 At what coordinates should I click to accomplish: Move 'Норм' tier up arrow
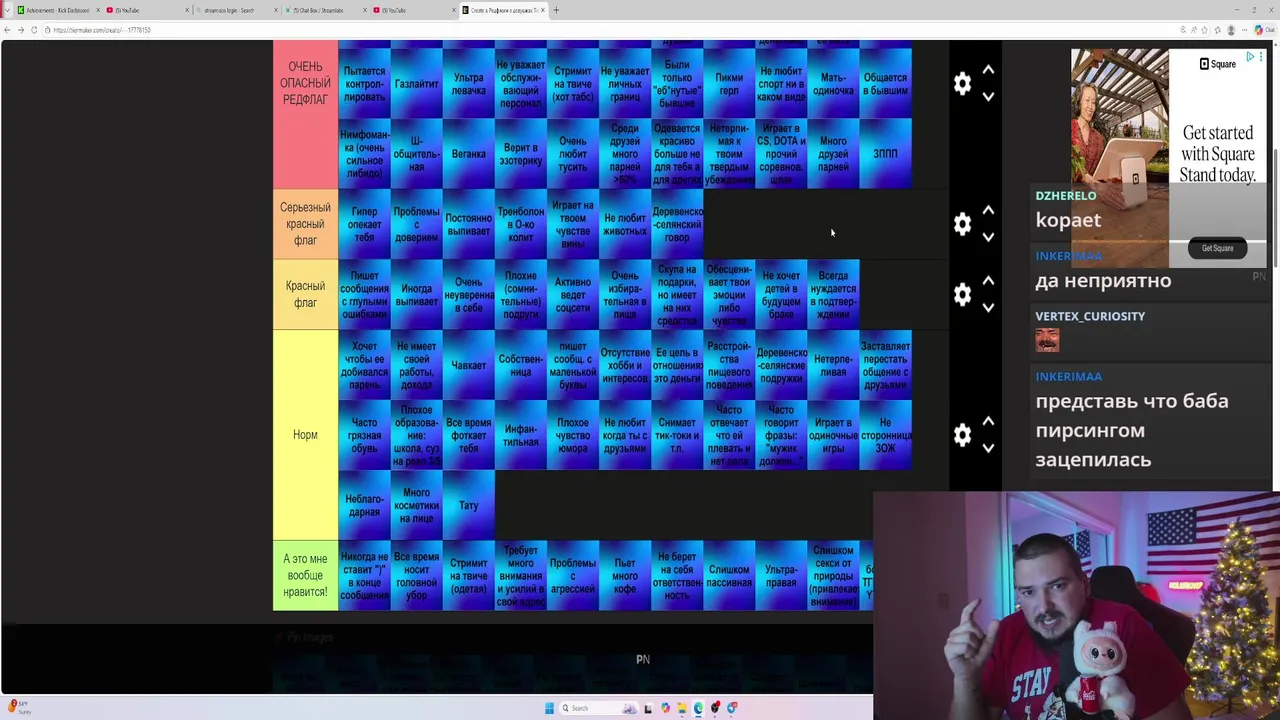[x=988, y=421]
